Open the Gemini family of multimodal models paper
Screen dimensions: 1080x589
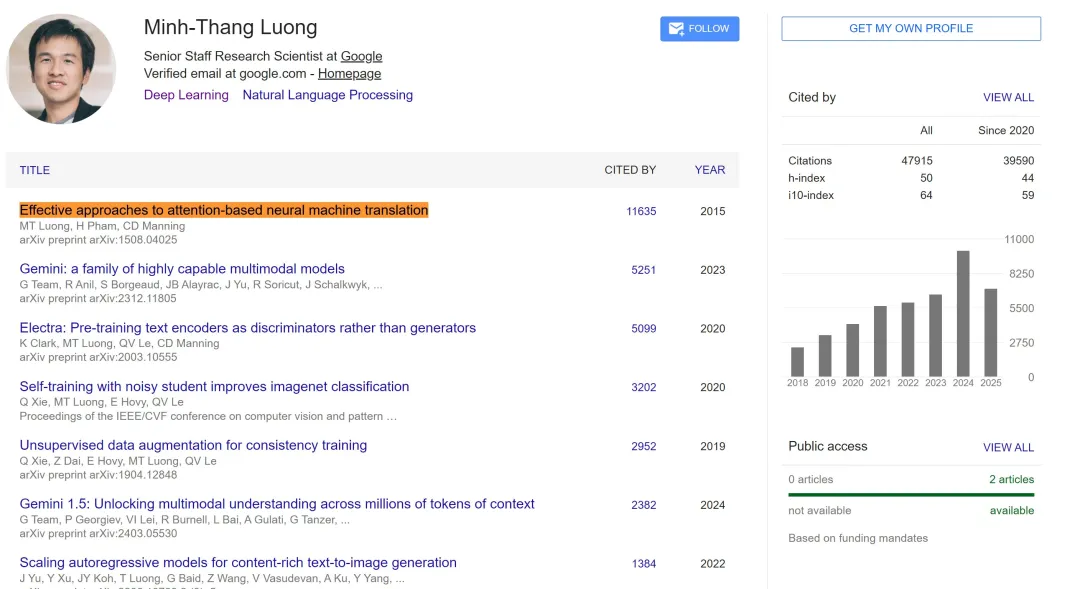click(x=182, y=269)
